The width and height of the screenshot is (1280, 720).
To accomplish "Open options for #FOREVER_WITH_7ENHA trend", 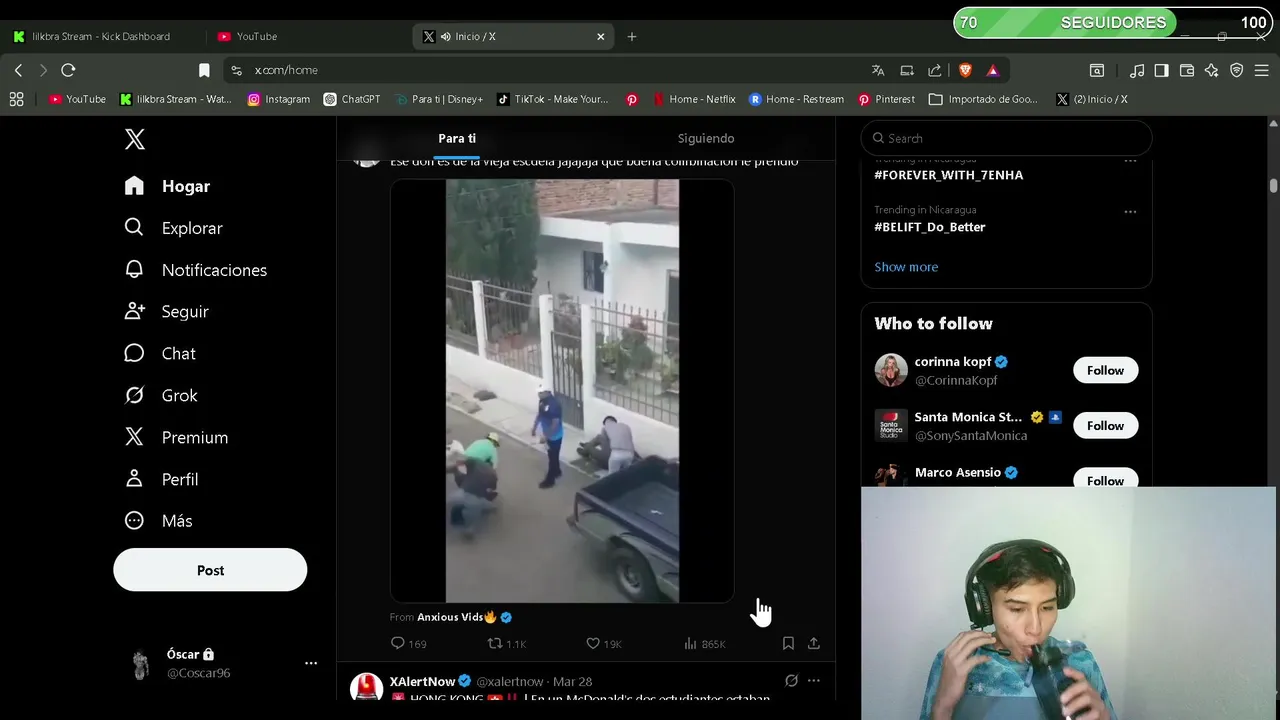I will [1130, 160].
